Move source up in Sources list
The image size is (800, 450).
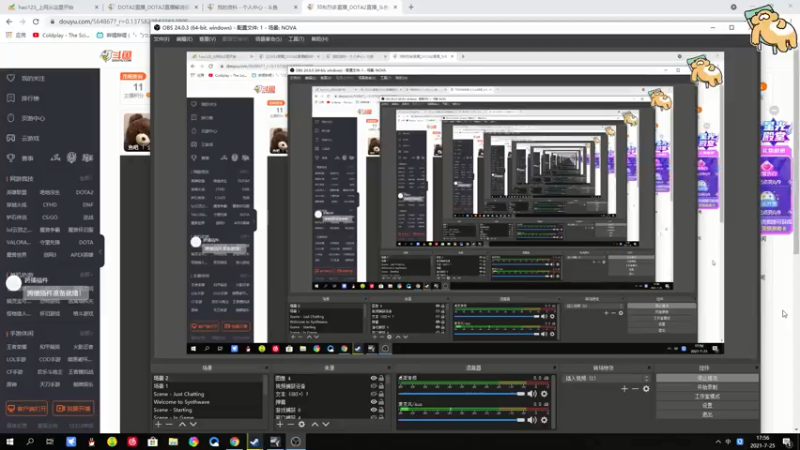(315, 424)
